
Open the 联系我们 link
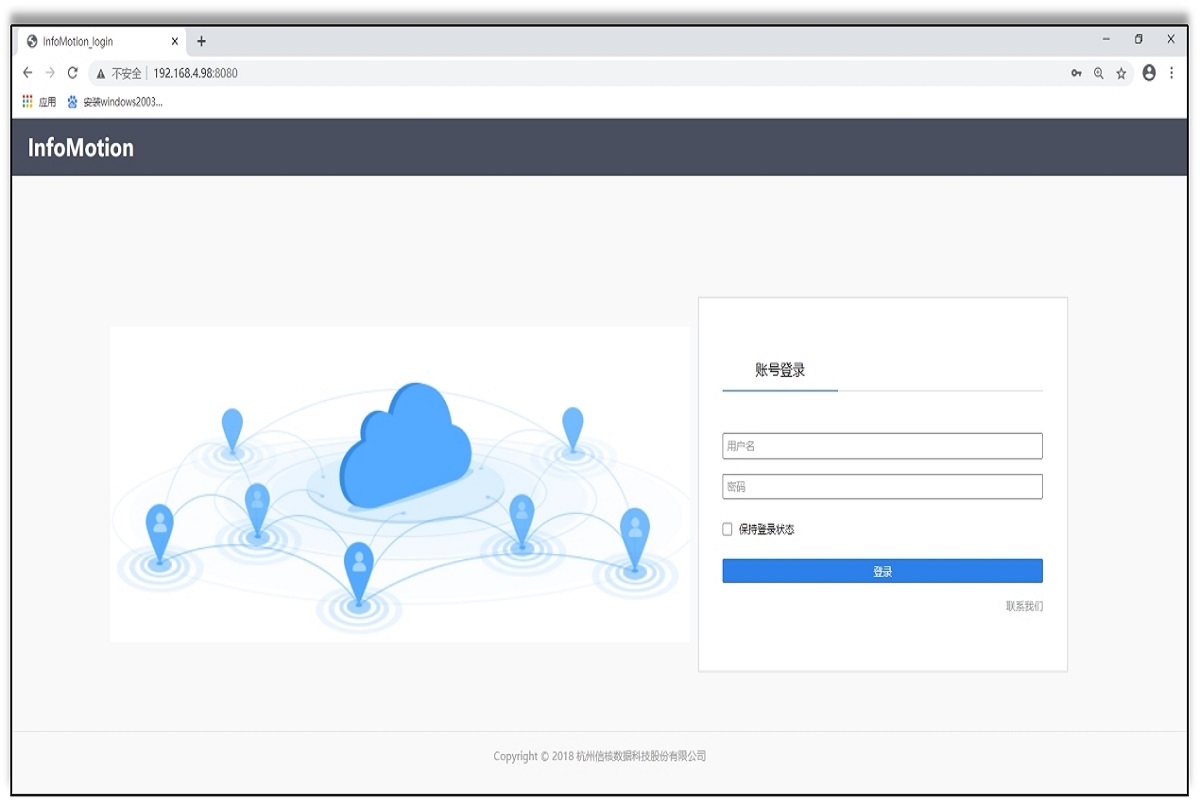click(1024, 606)
